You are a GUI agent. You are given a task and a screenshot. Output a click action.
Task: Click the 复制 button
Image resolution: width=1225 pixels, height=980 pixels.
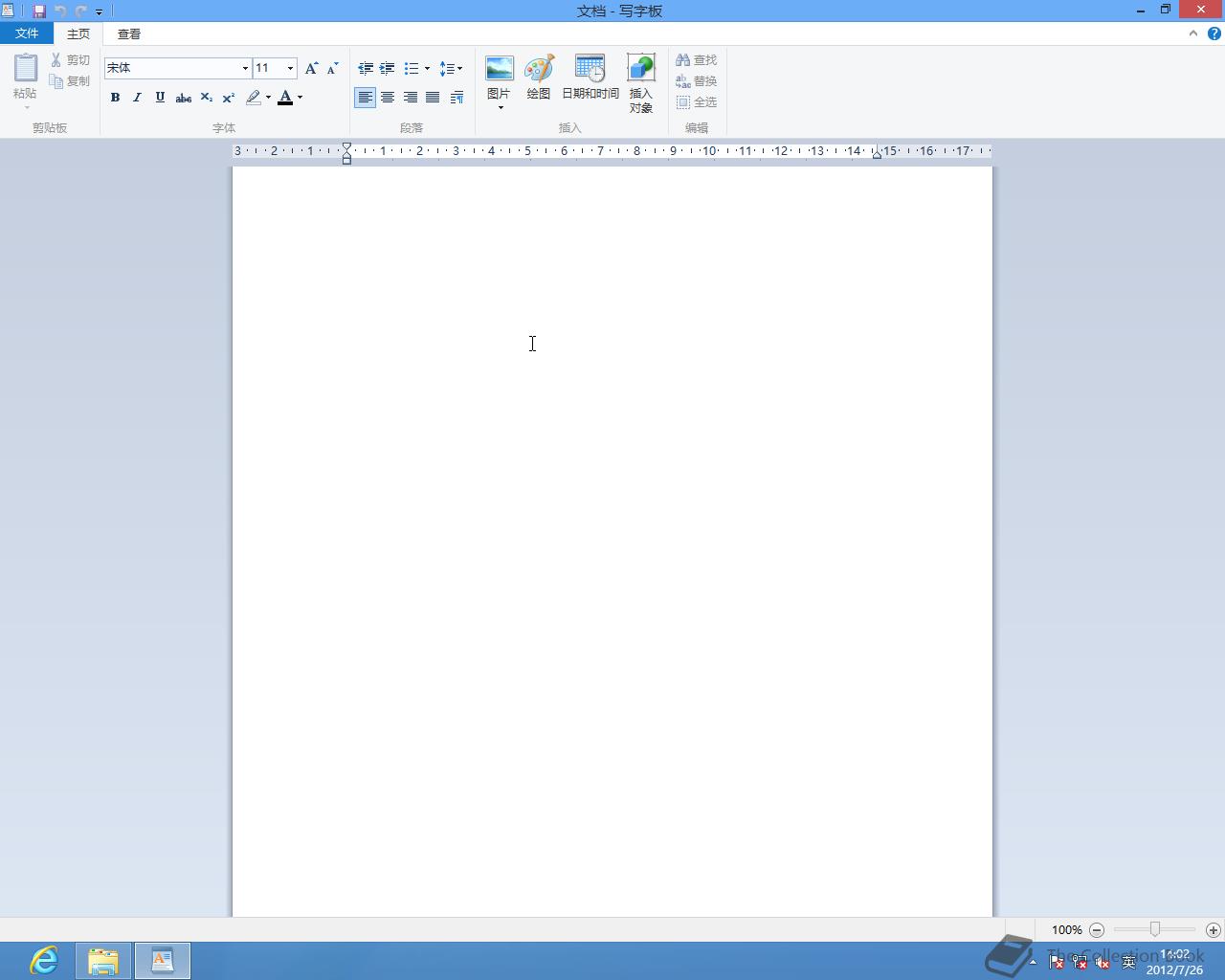[x=70, y=81]
